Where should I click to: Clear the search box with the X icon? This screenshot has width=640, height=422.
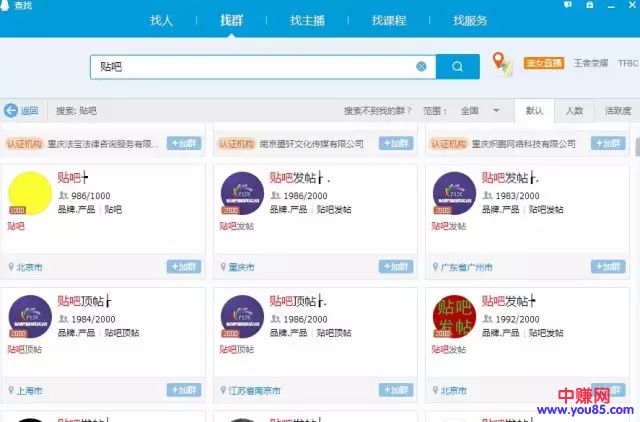[x=421, y=67]
